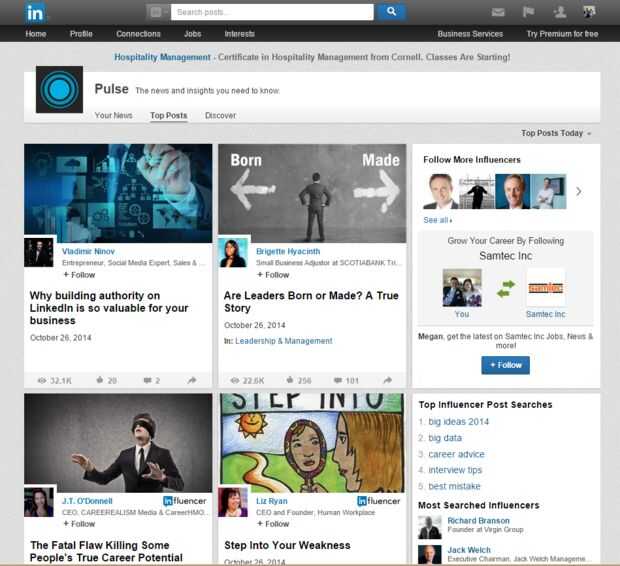Click the Samtec logo image
The image size is (620, 566).
coord(546,288)
